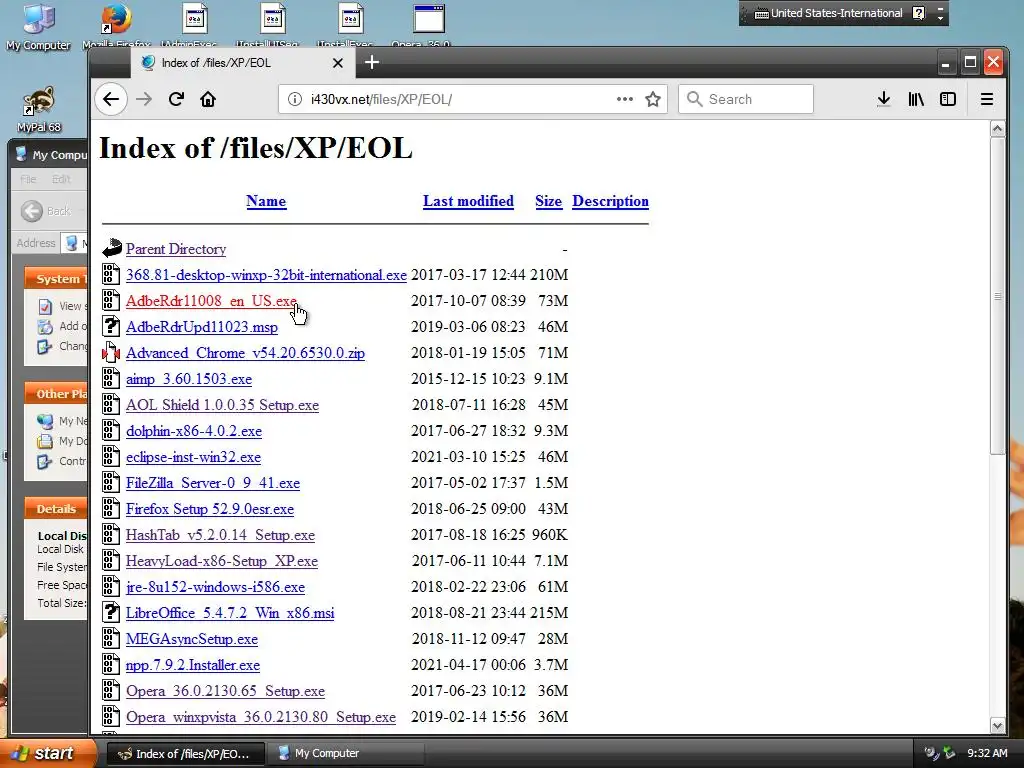1024x768 pixels.
Task: Download Advanced_Chrome_v54.20.6530.0.zip
Action: [246, 353]
